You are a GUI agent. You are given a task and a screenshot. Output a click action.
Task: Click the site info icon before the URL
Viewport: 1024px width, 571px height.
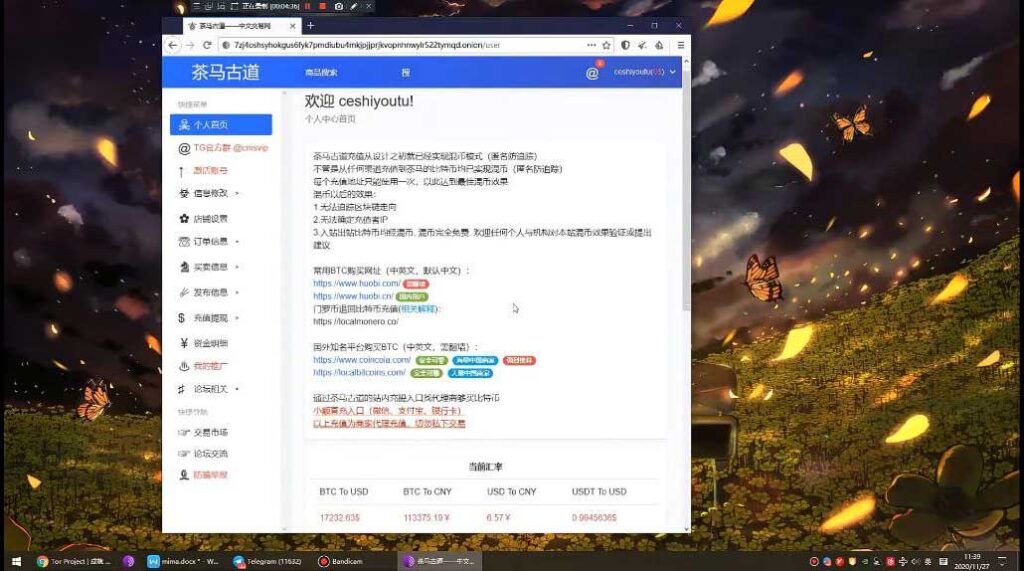[x=226, y=45]
